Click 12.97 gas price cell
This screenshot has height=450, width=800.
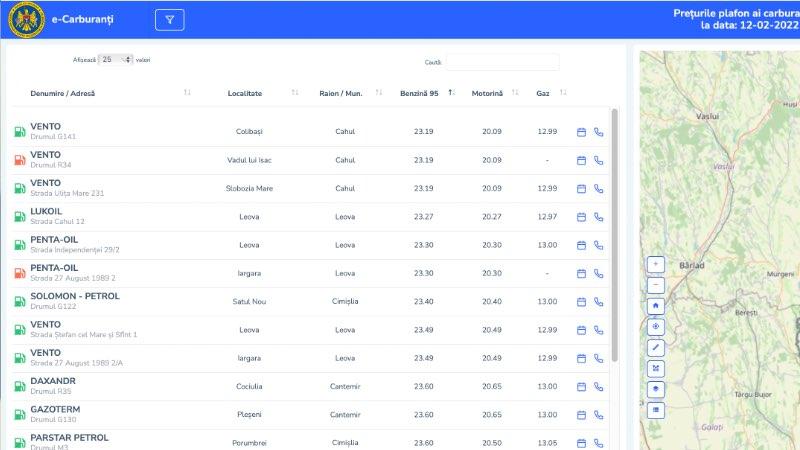pyautogui.click(x=547, y=217)
